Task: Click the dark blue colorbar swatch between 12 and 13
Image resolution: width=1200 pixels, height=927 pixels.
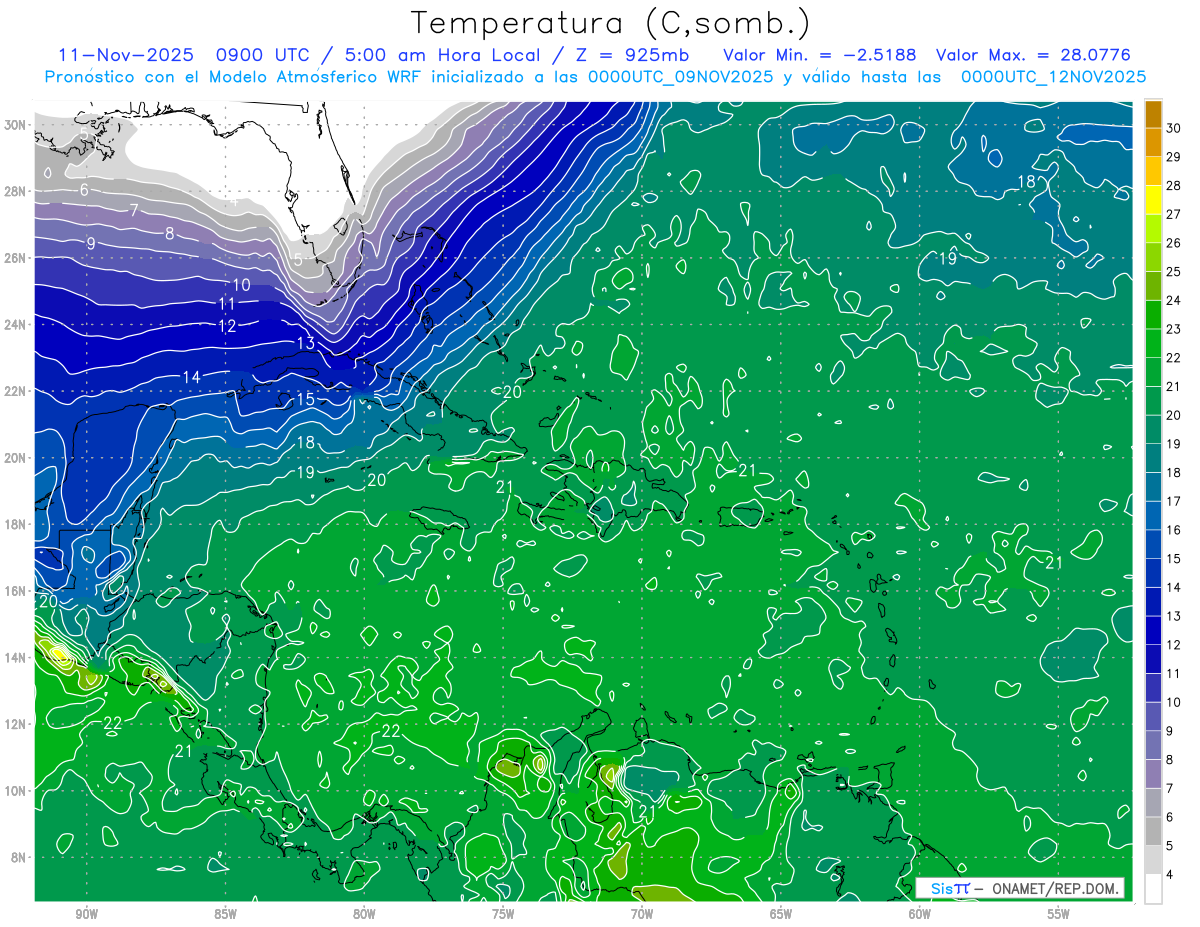Action: 1153,631
